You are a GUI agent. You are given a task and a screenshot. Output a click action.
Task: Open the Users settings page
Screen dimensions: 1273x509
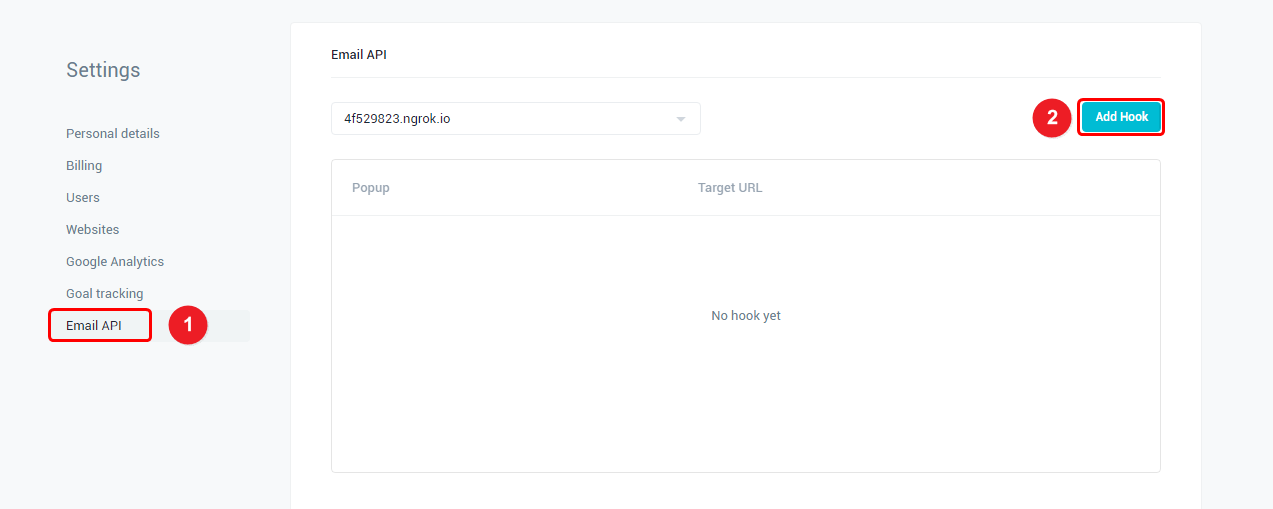pyautogui.click(x=83, y=198)
